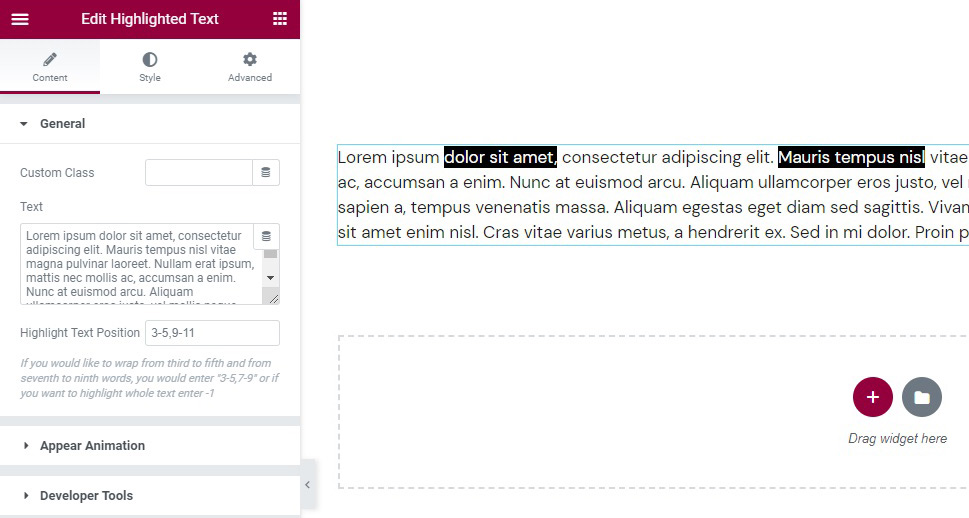Click the Custom Class input field
The height and width of the screenshot is (518, 969).
[x=198, y=173]
